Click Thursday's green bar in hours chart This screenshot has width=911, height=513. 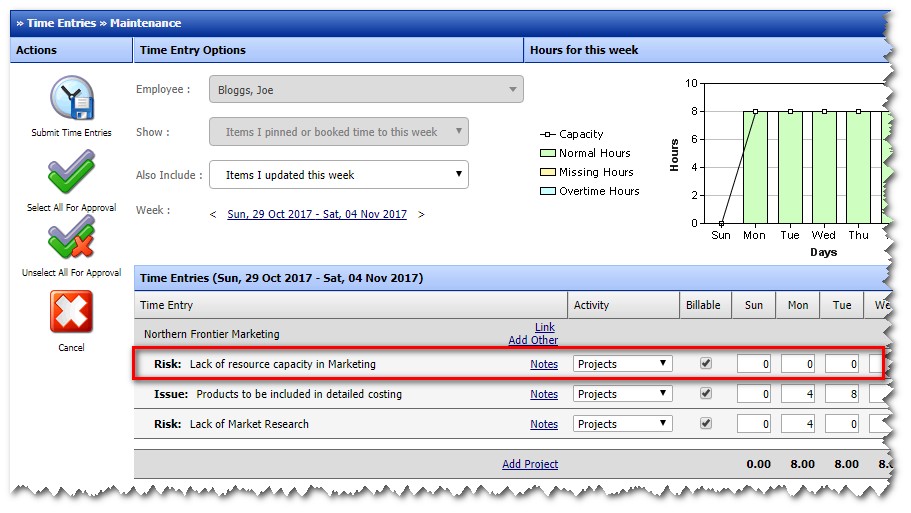pos(859,167)
